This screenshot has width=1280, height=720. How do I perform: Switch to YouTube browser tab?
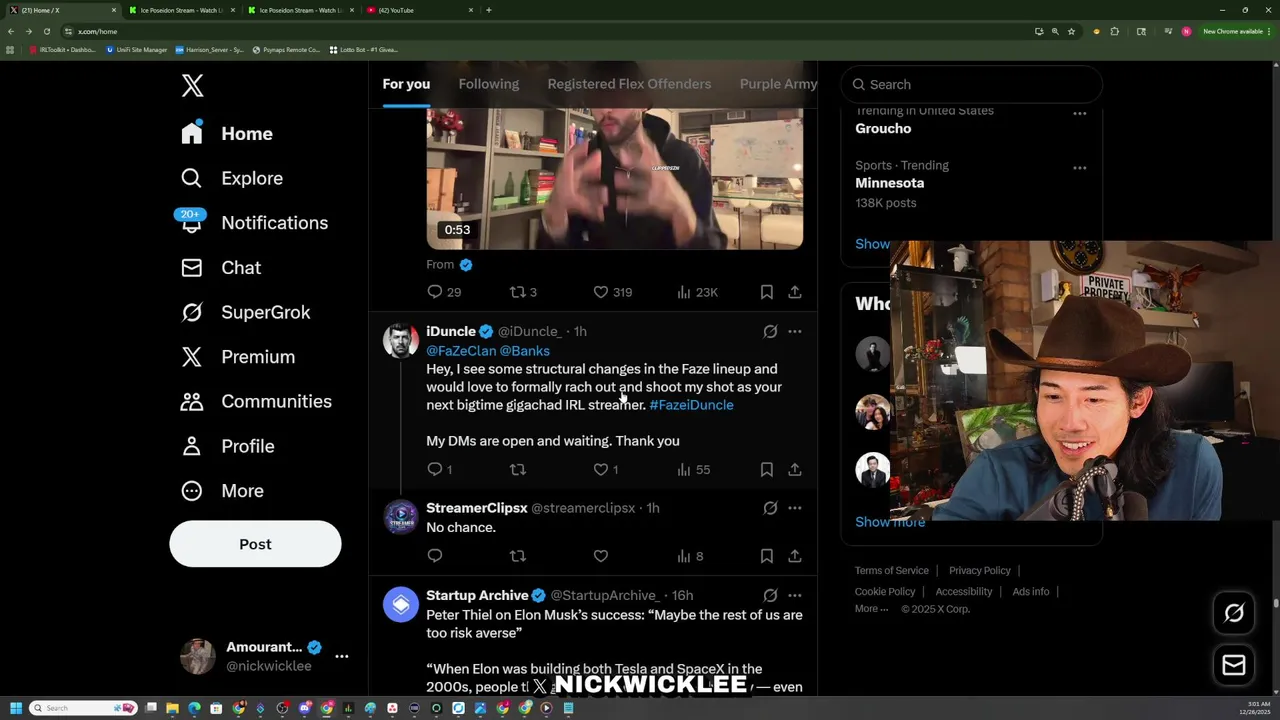click(x=418, y=10)
